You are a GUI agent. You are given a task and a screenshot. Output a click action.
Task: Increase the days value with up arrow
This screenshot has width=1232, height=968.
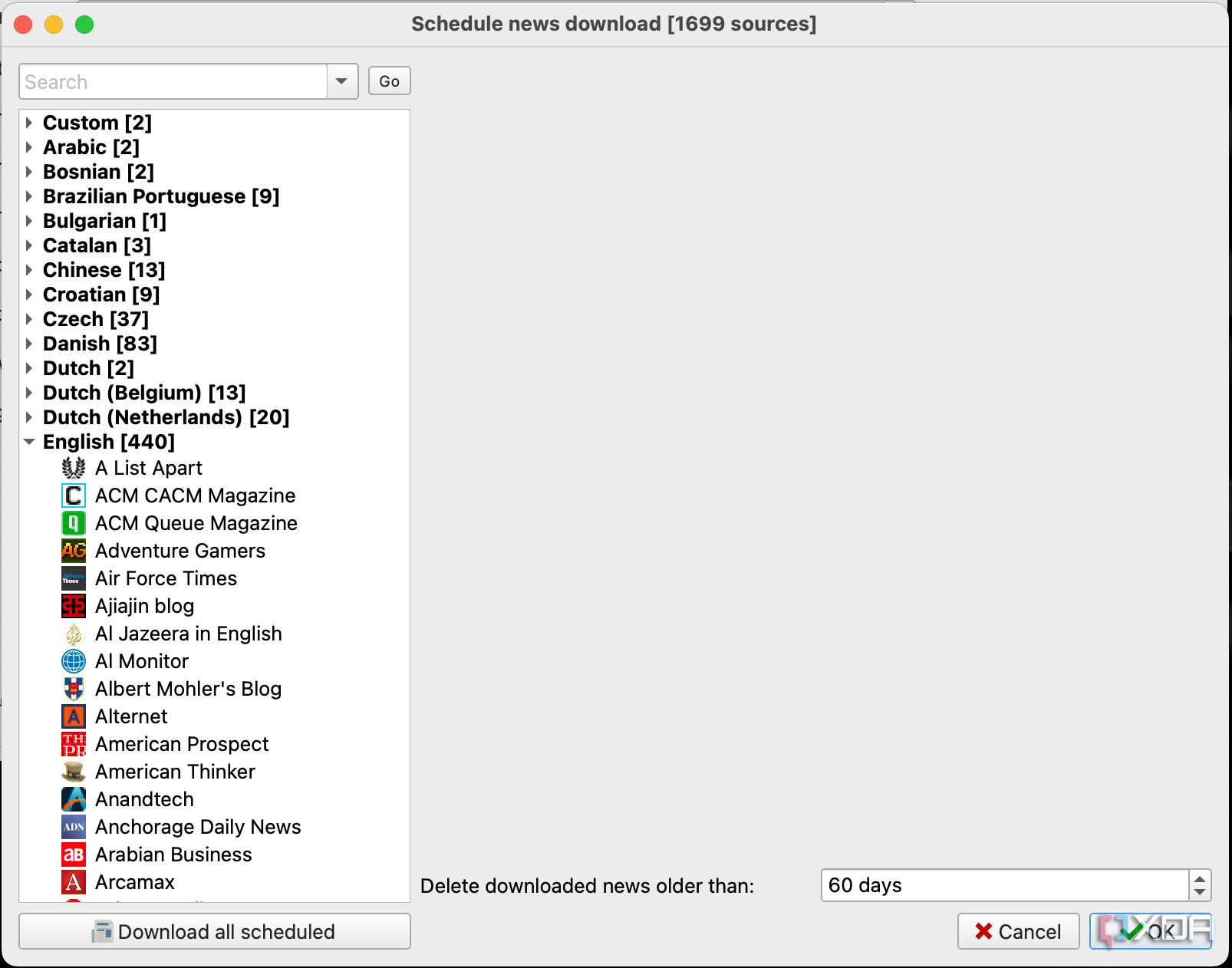tap(1200, 877)
